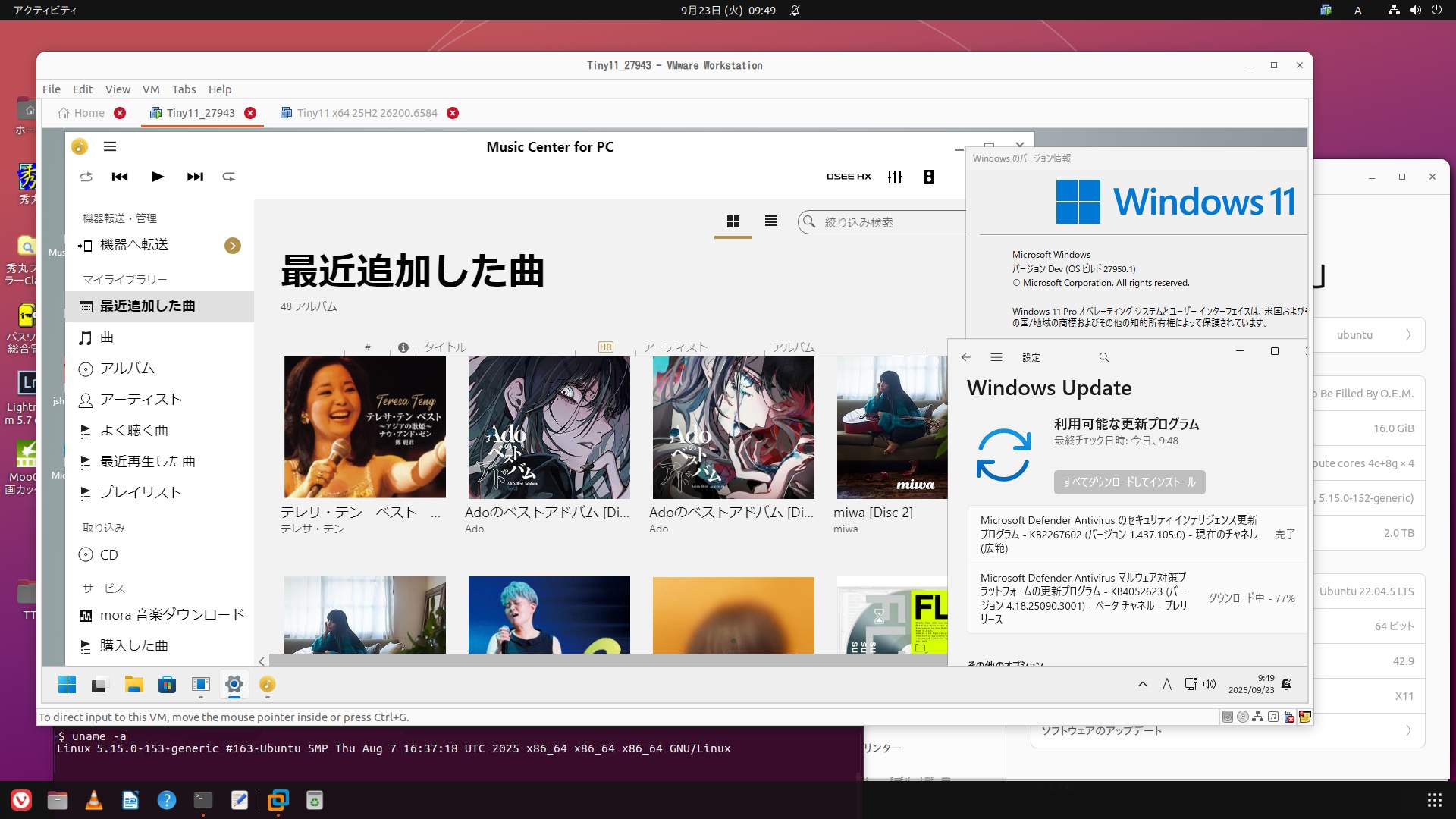
Task: Skip to the next track
Action: 195,177
